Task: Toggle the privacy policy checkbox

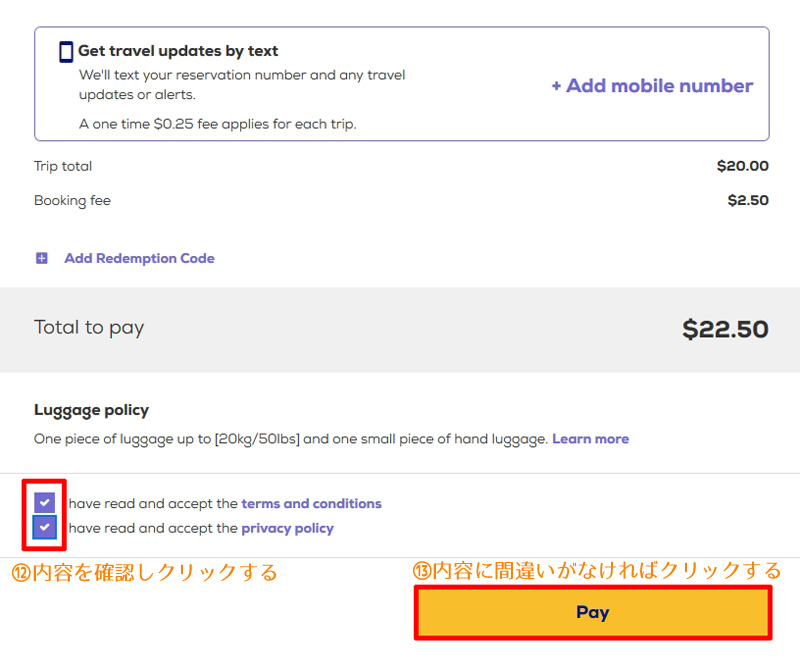Action: (45, 527)
